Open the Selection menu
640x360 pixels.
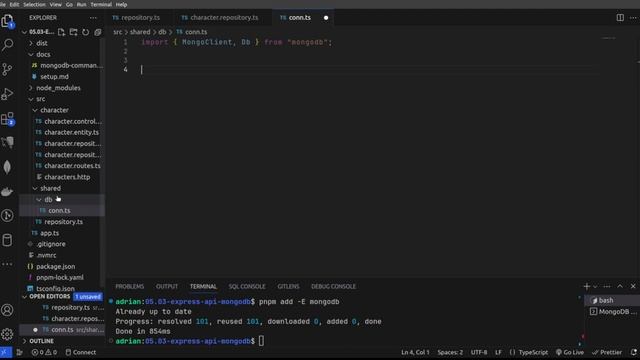tap(34, 4)
